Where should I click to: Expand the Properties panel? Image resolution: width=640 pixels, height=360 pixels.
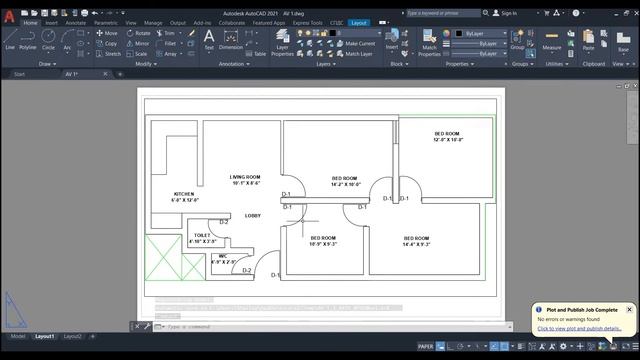(460, 64)
